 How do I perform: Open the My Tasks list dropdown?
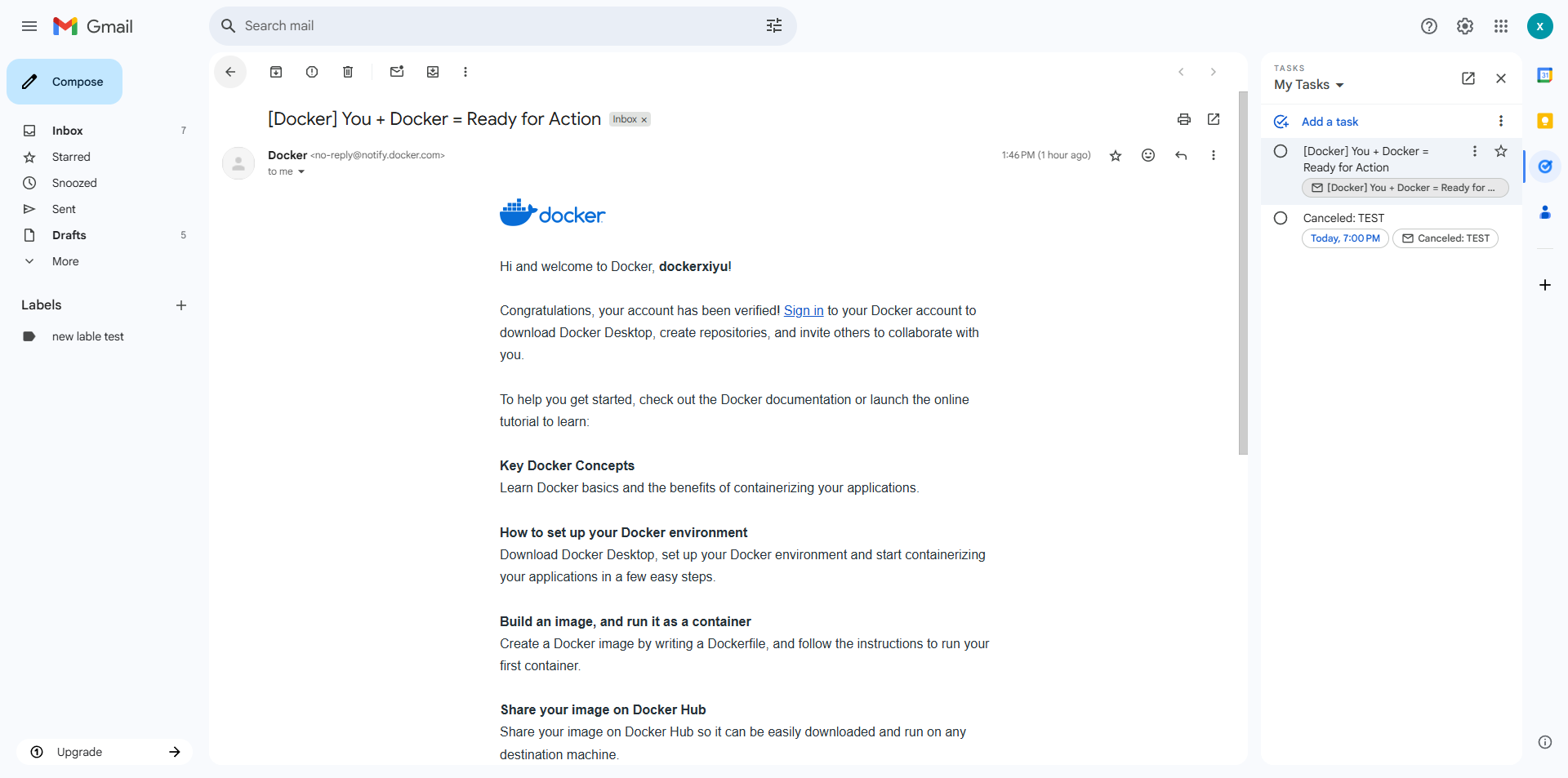(1309, 85)
